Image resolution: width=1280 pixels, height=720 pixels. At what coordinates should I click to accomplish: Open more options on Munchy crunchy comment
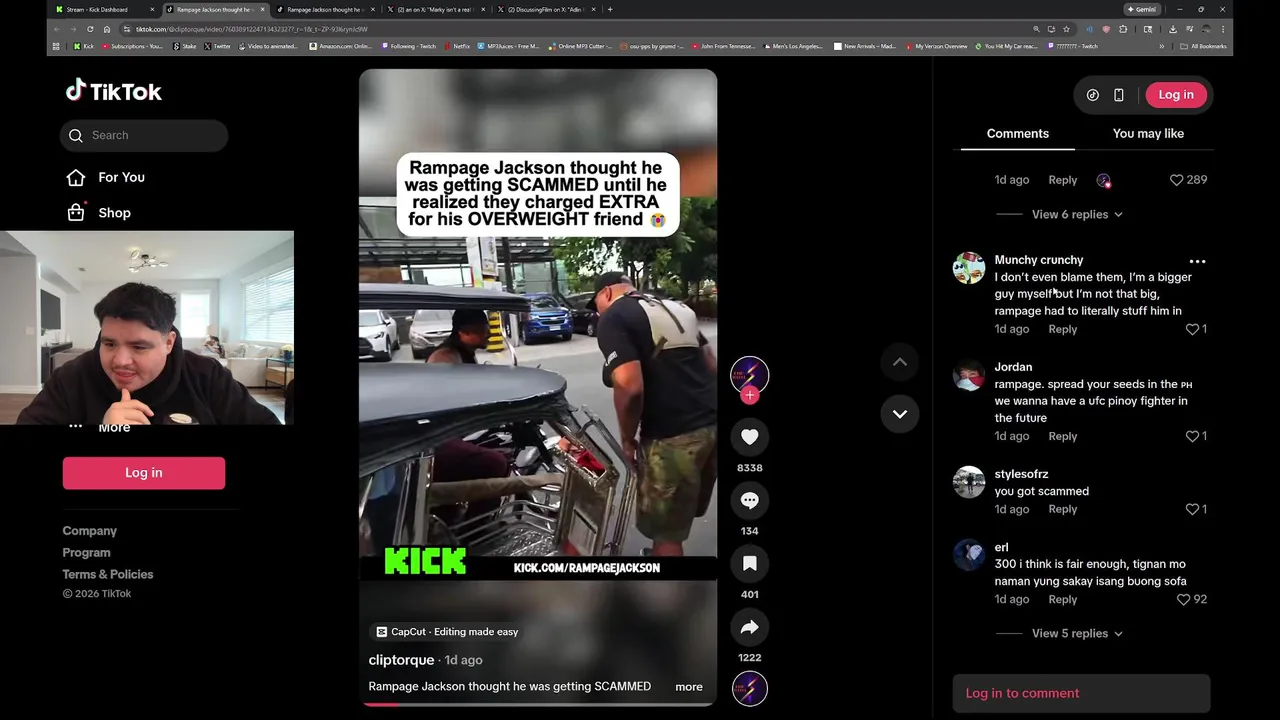click(1197, 261)
